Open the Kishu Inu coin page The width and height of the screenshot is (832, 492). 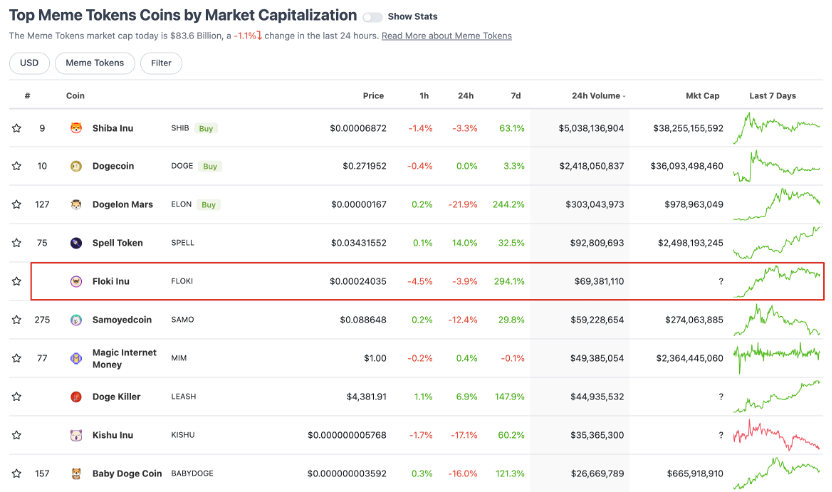tap(112, 435)
